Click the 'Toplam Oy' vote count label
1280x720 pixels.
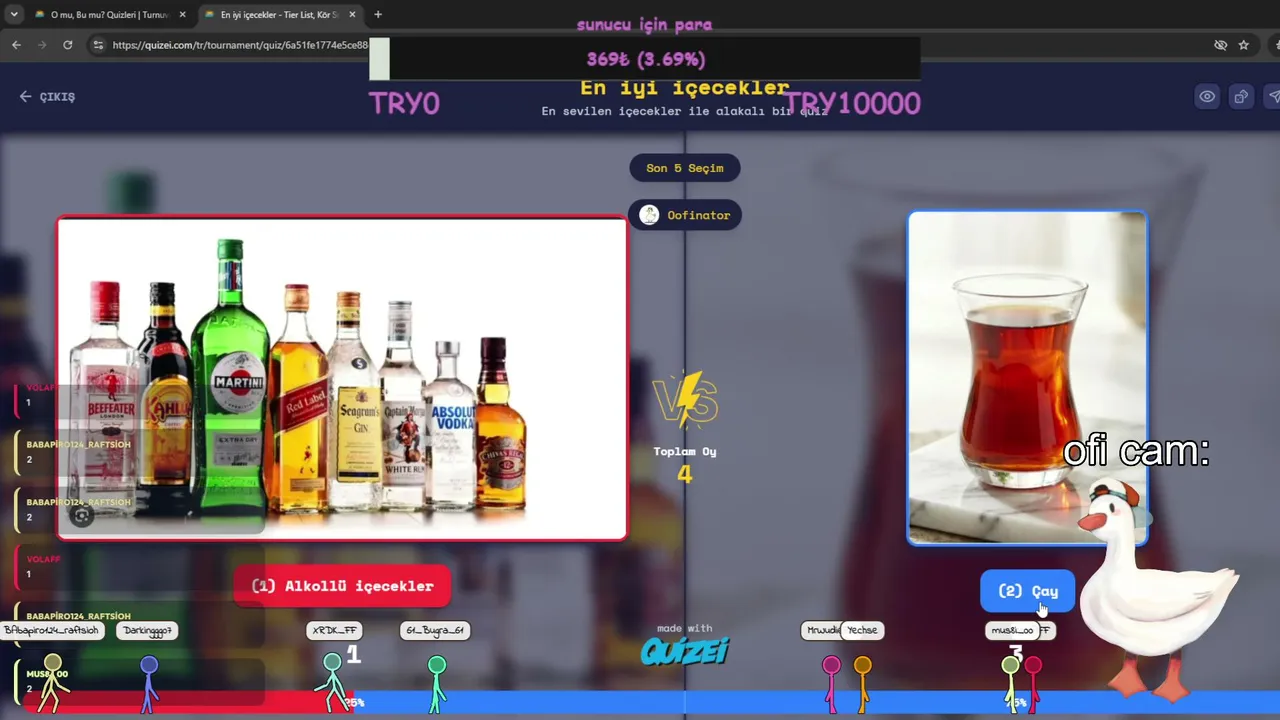coord(685,452)
